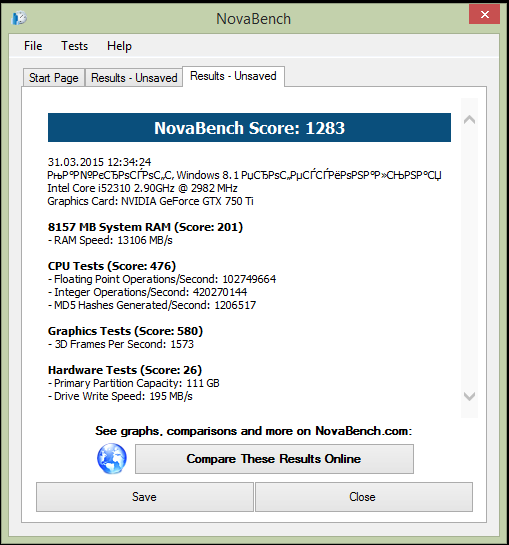Click Primary Partition Capacity: 111 GB

pyautogui.click(x=134, y=383)
